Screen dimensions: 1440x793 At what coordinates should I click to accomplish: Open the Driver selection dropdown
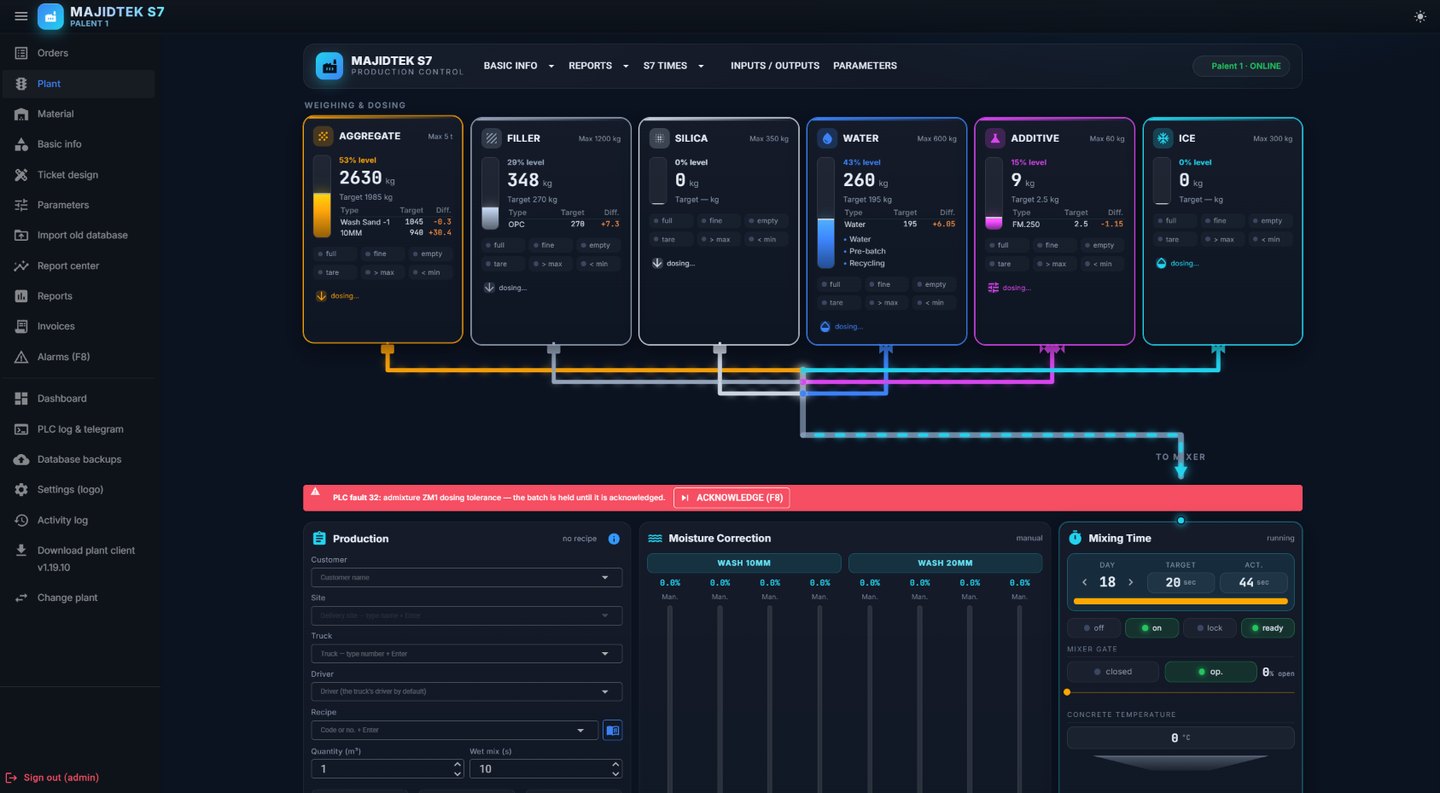tap(466, 692)
